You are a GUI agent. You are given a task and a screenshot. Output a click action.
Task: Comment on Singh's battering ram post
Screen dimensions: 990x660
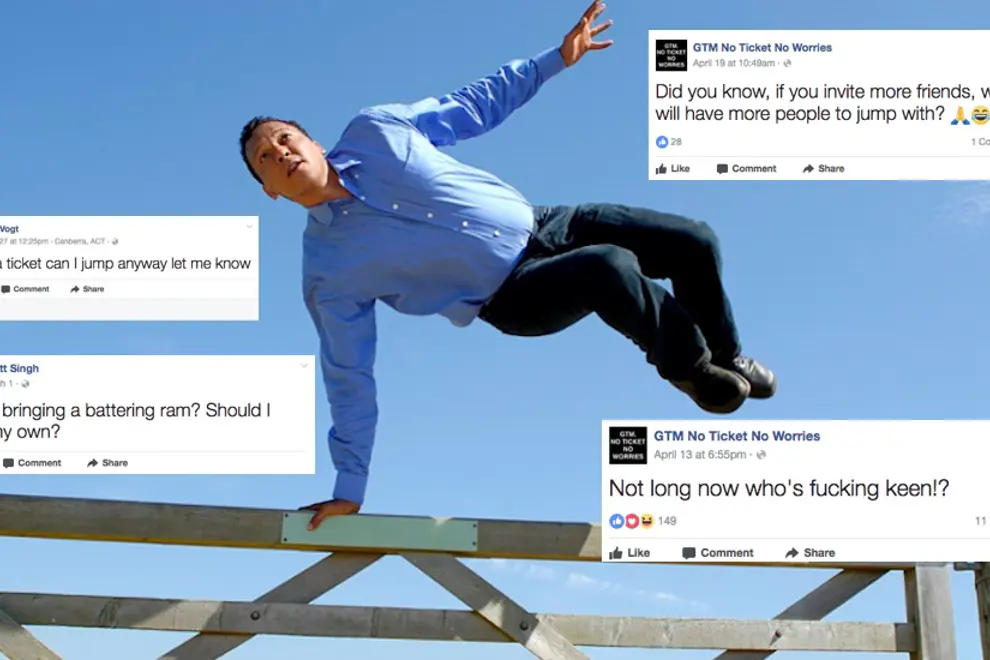click(x=32, y=463)
